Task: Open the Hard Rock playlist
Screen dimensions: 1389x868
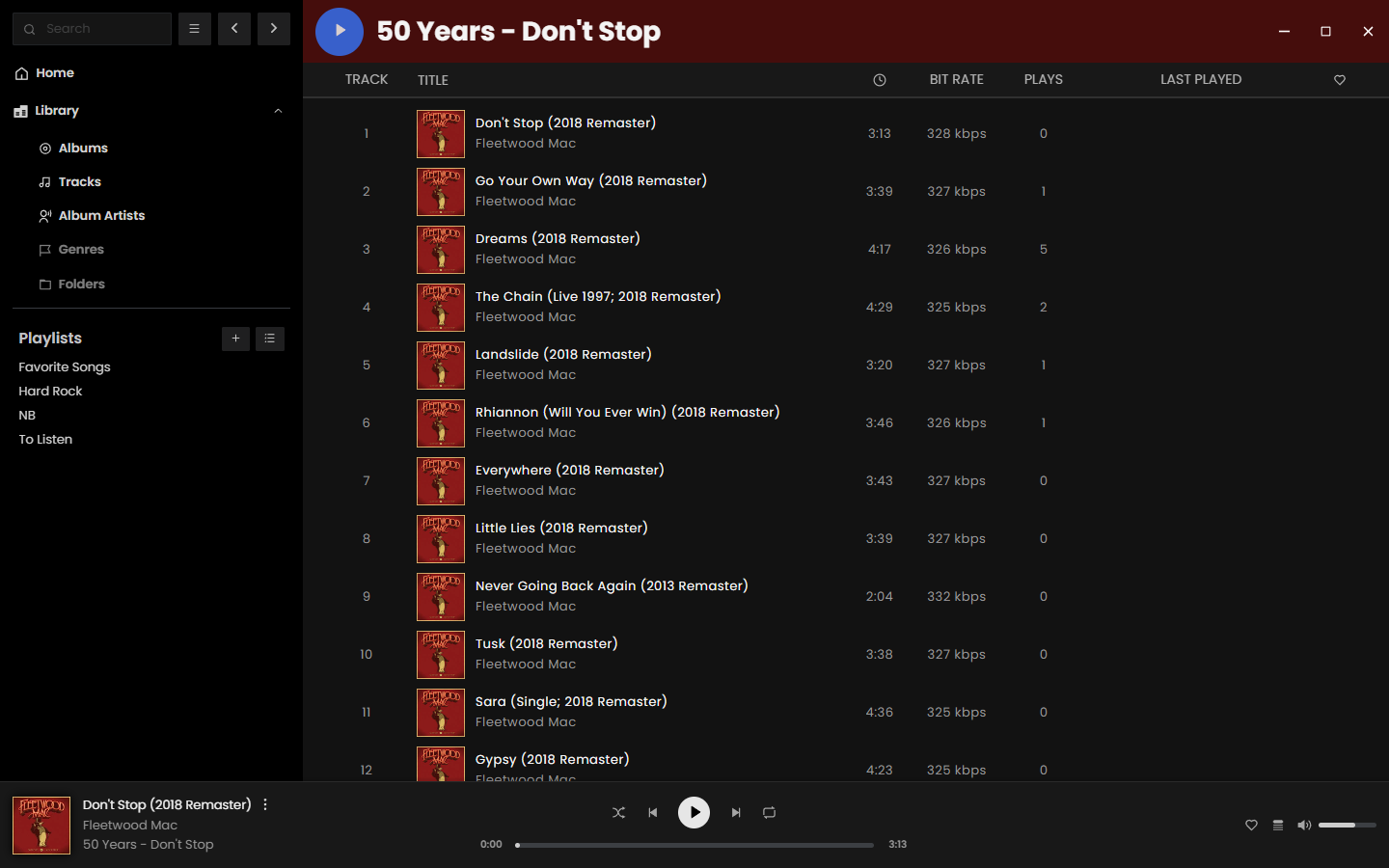Action: 50,392
